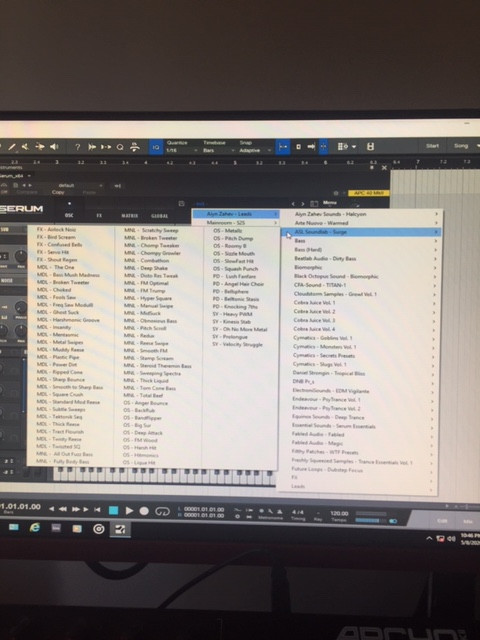The width and height of the screenshot is (480, 640).
Task: Click the Record button in the transport
Action: [x=144, y=511]
